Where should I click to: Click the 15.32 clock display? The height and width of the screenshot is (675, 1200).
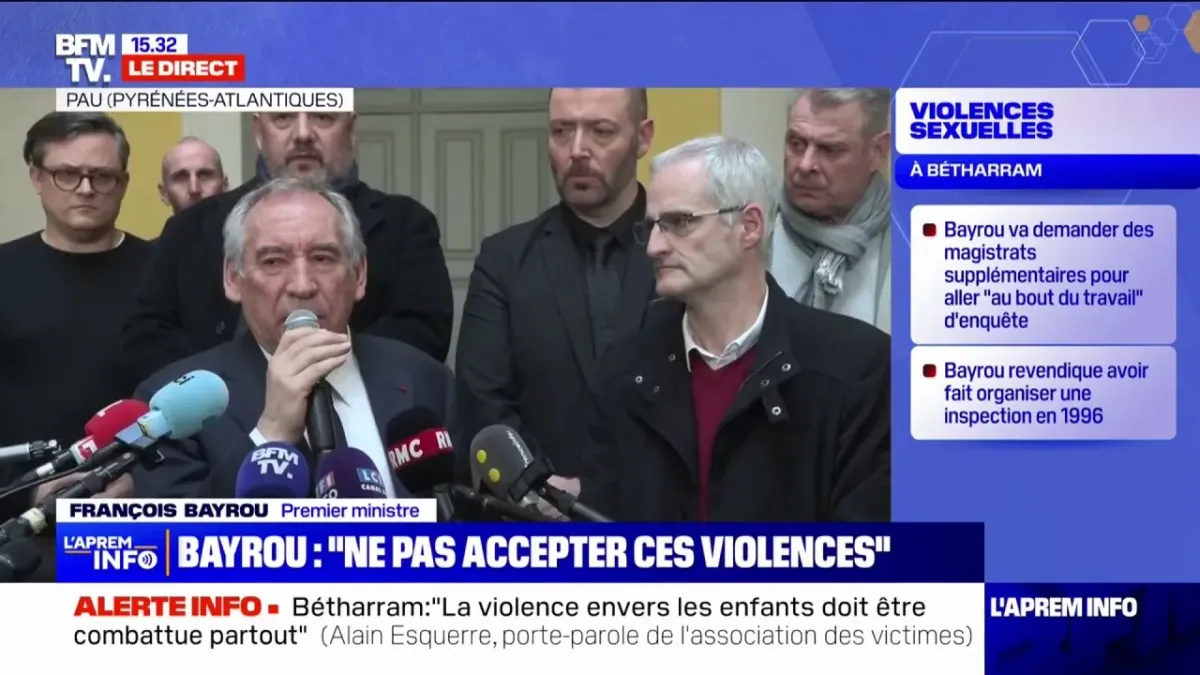(154, 44)
